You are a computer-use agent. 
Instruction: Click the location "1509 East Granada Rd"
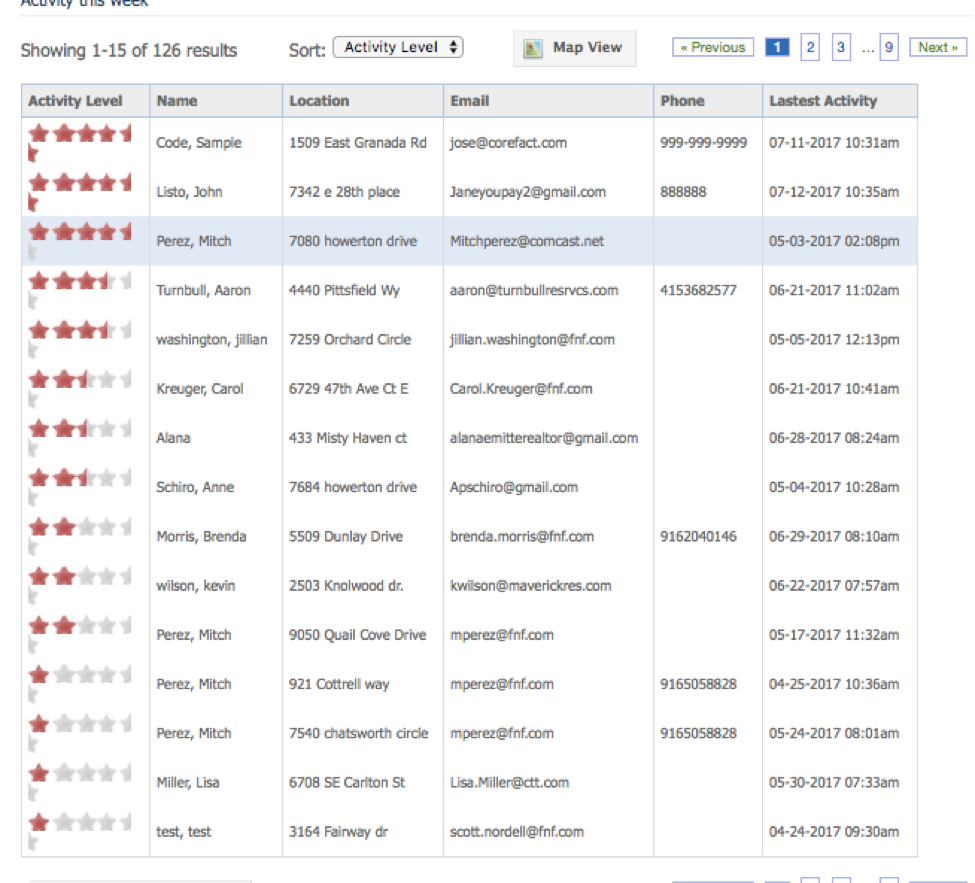358,143
